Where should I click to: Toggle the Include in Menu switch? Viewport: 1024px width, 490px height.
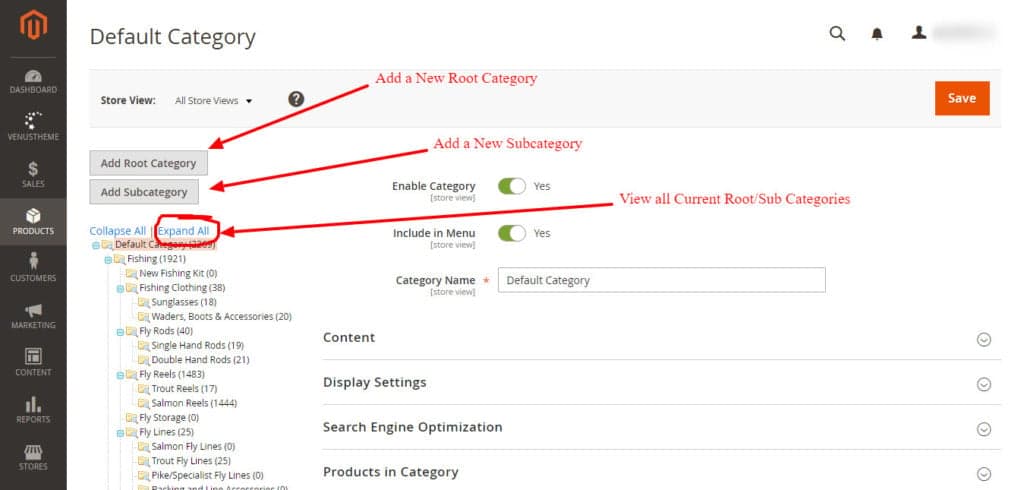point(512,233)
